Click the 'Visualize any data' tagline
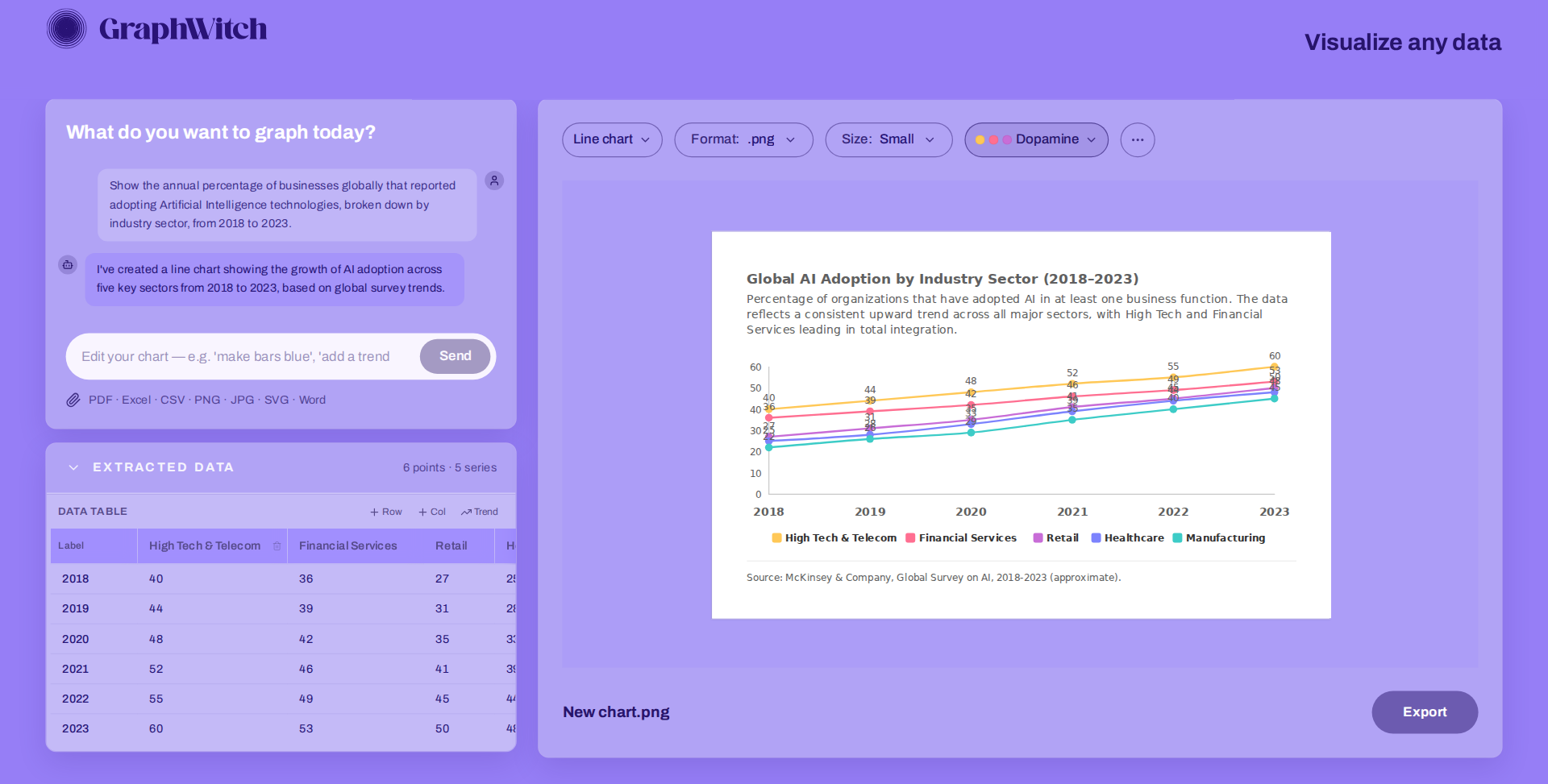The width and height of the screenshot is (1548, 784). [x=1403, y=42]
